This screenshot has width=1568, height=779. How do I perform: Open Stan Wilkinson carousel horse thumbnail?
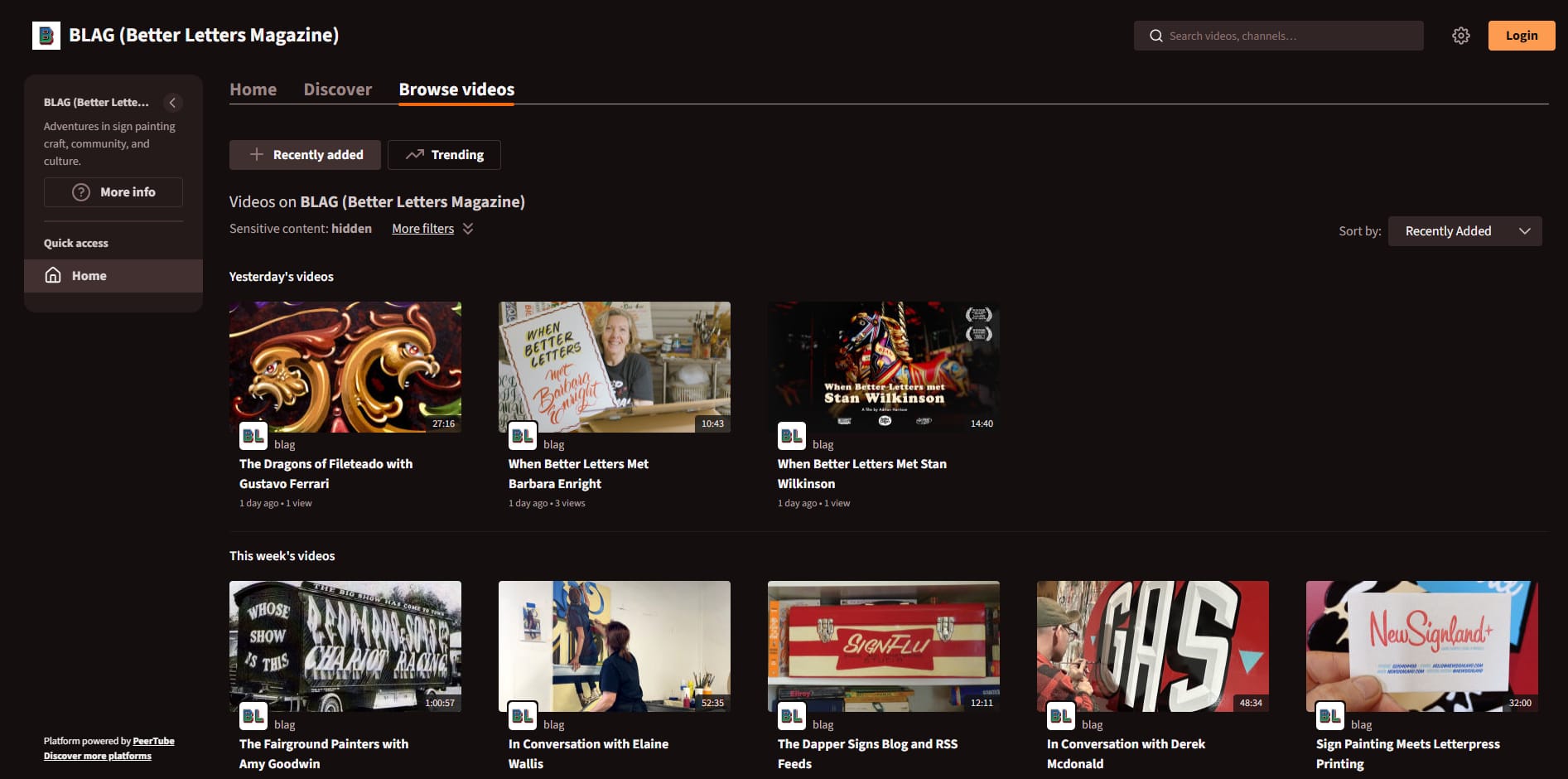pyautogui.click(x=884, y=367)
